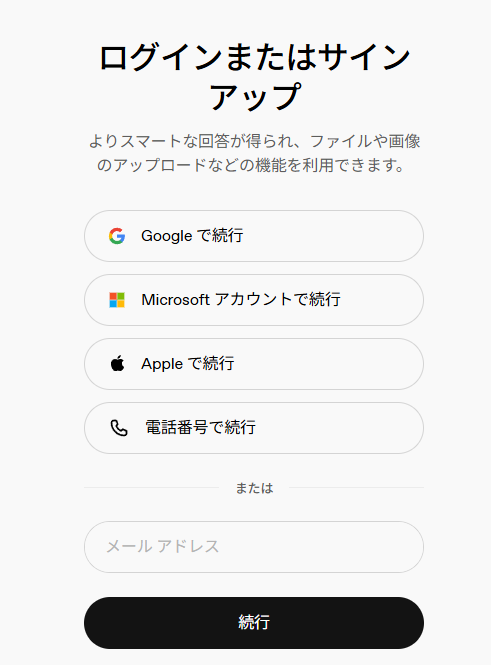Click the subtitle line starting 'よりスマートな回答'

pyautogui.click(x=254, y=141)
